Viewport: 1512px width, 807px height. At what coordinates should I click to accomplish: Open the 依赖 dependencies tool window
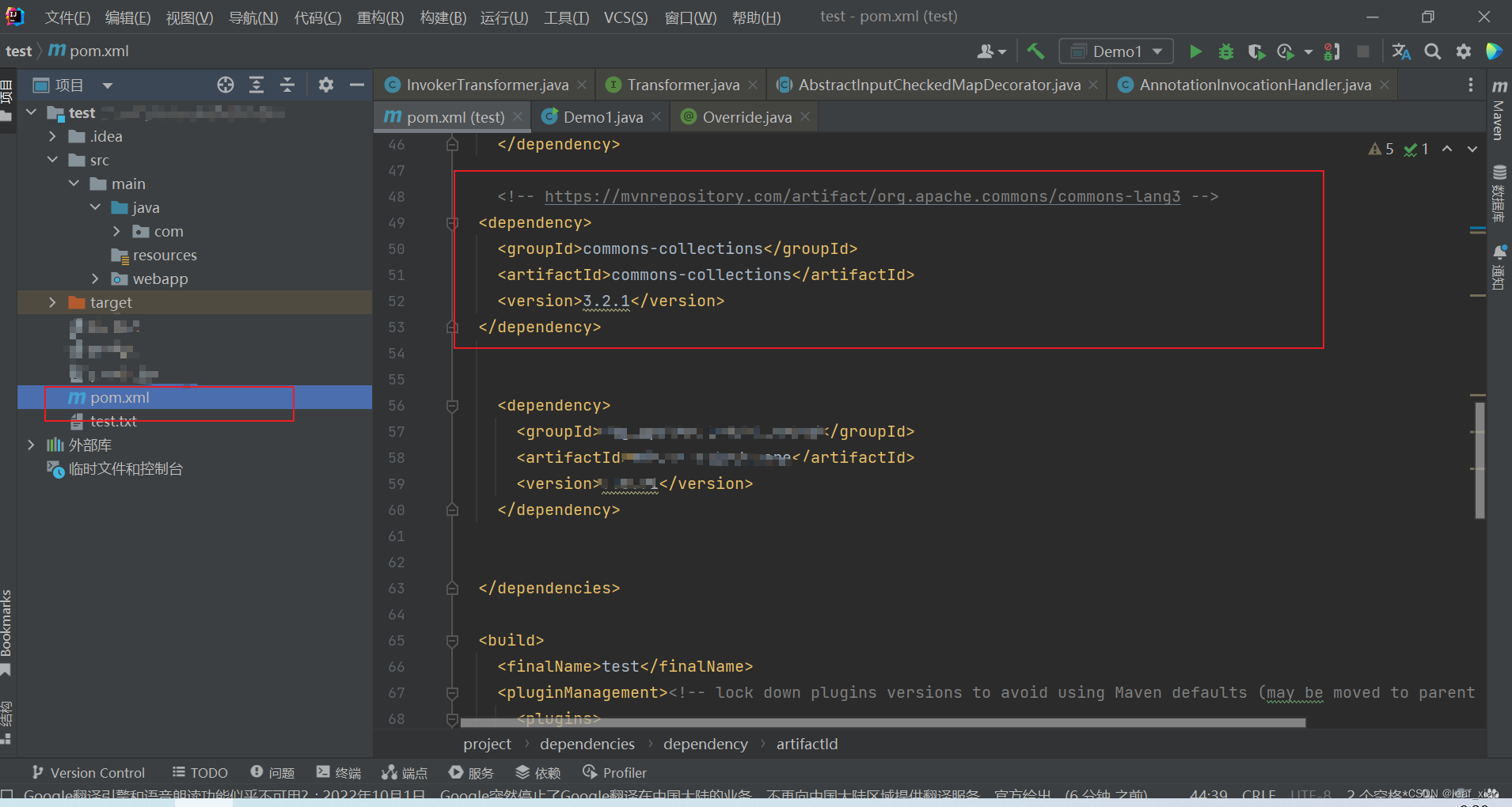pyautogui.click(x=538, y=773)
